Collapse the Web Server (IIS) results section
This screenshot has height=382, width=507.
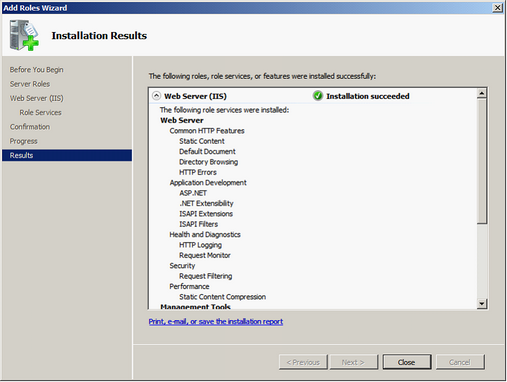pyautogui.click(x=156, y=96)
